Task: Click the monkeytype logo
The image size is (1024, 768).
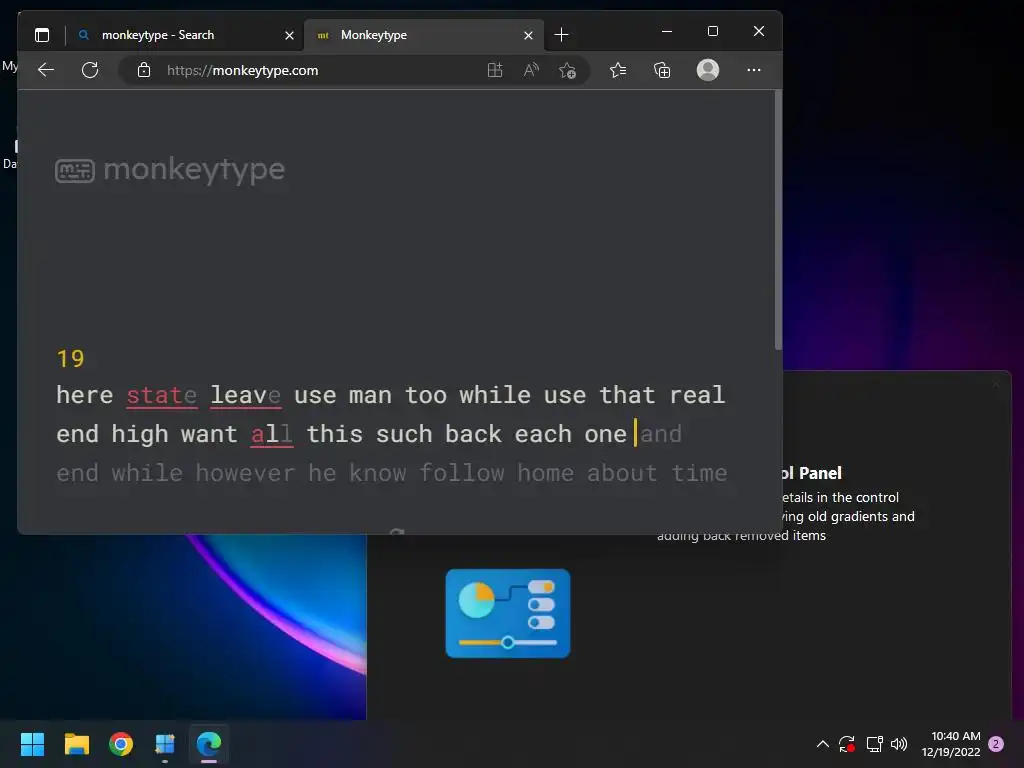Action: [170, 170]
